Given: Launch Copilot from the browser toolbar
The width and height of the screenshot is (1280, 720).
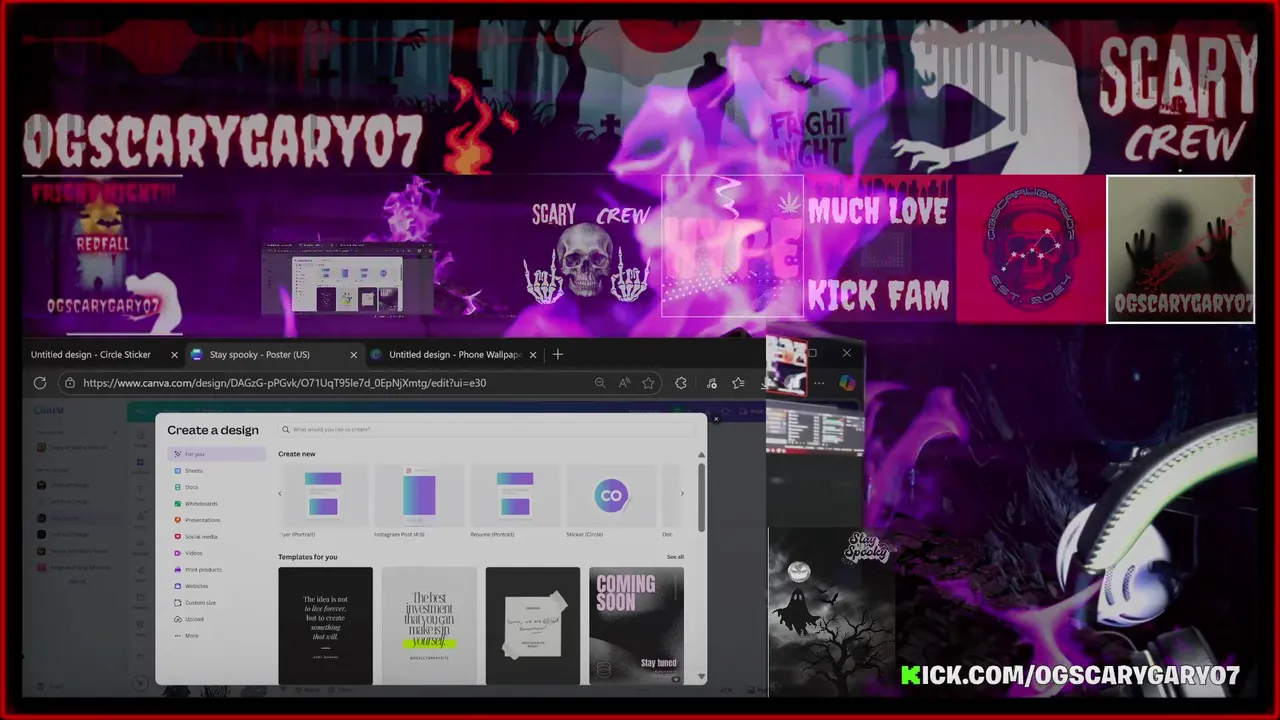Looking at the screenshot, I should click(847, 383).
